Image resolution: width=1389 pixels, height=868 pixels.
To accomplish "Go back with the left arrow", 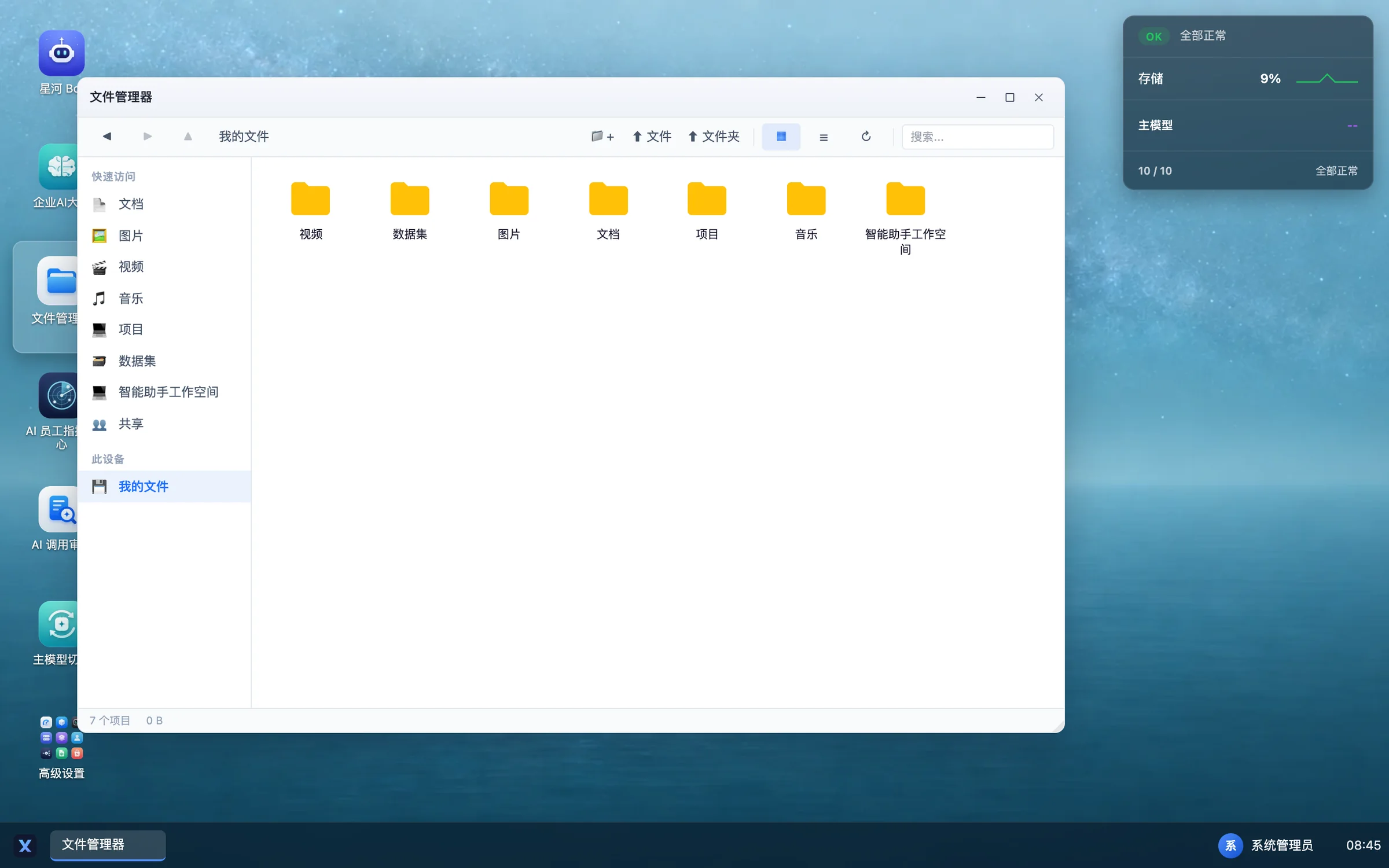I will [107, 137].
